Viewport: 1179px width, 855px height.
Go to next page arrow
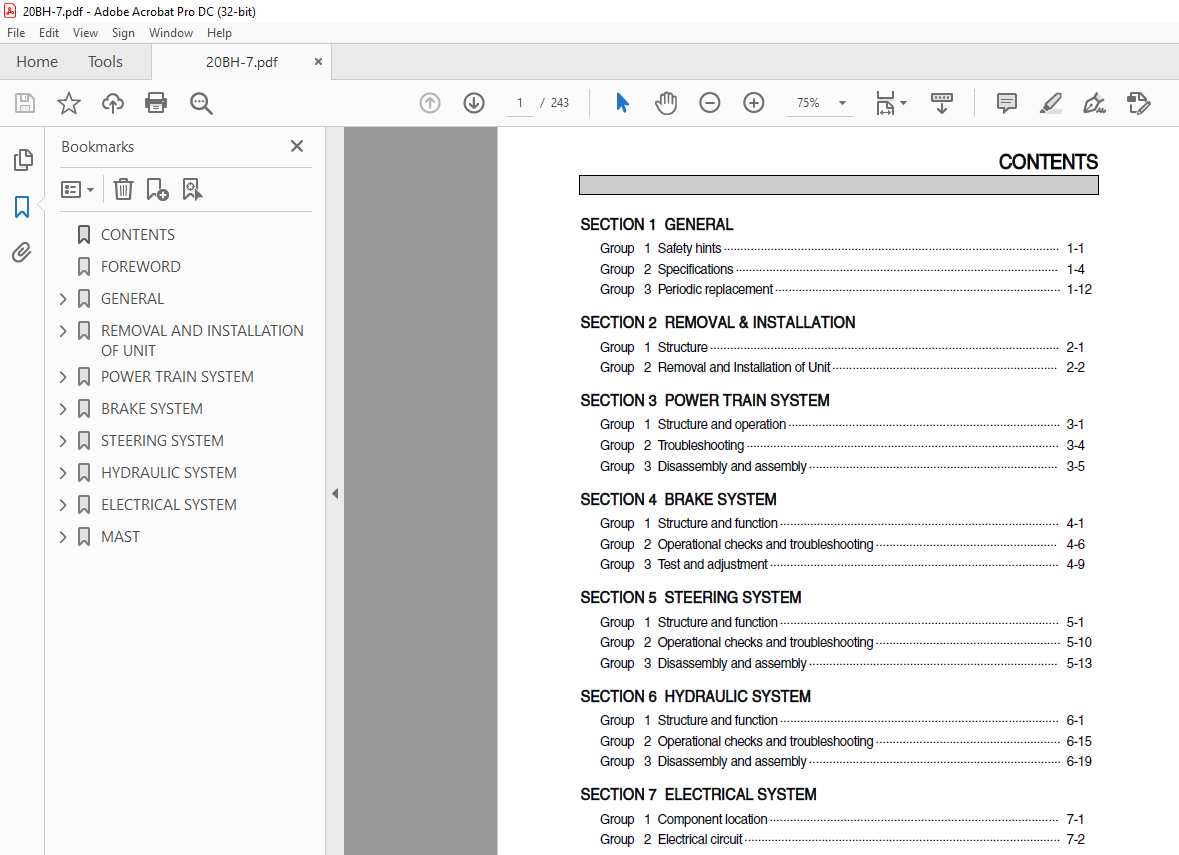(x=474, y=103)
